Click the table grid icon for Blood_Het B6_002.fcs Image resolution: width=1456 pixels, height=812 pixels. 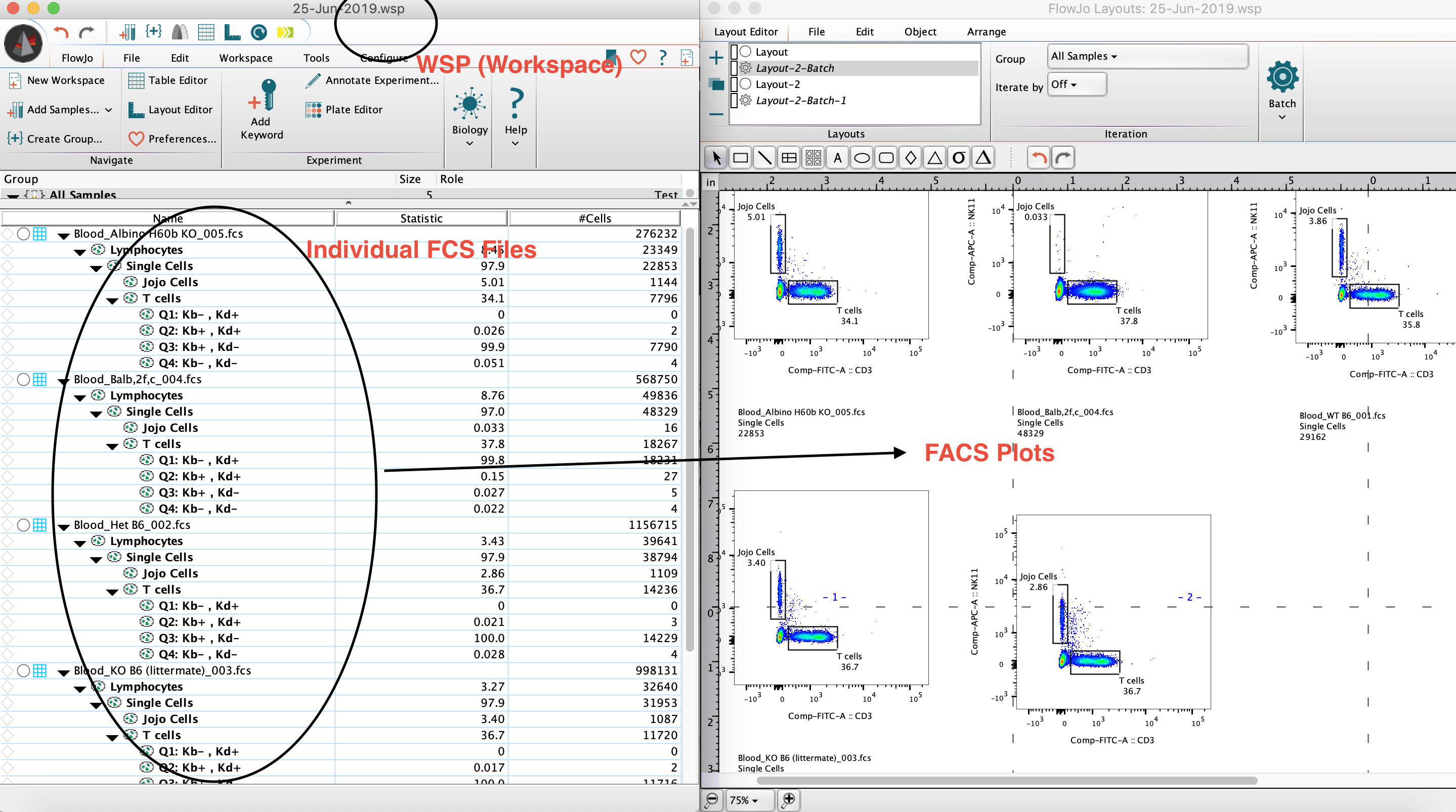tap(39, 525)
